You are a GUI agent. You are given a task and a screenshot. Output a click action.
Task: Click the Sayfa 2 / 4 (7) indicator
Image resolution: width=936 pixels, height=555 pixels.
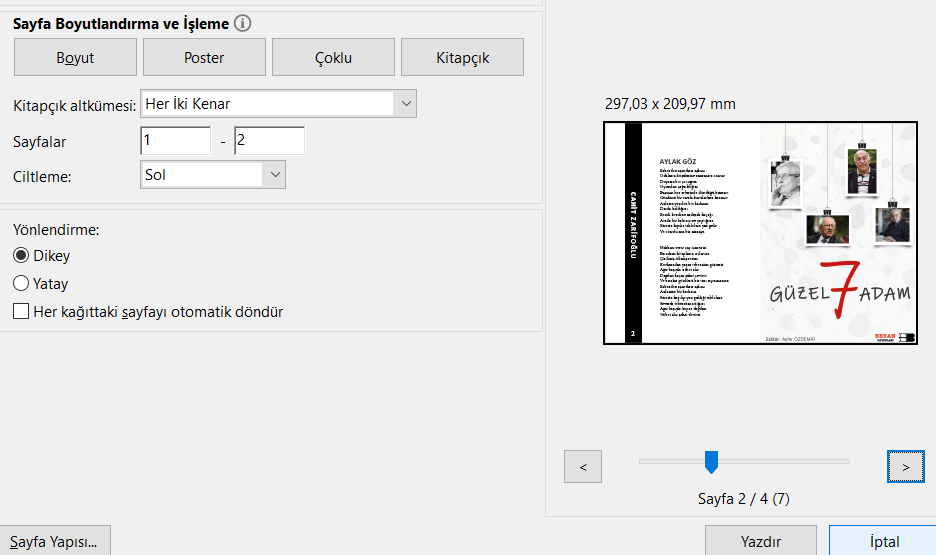[x=744, y=499]
